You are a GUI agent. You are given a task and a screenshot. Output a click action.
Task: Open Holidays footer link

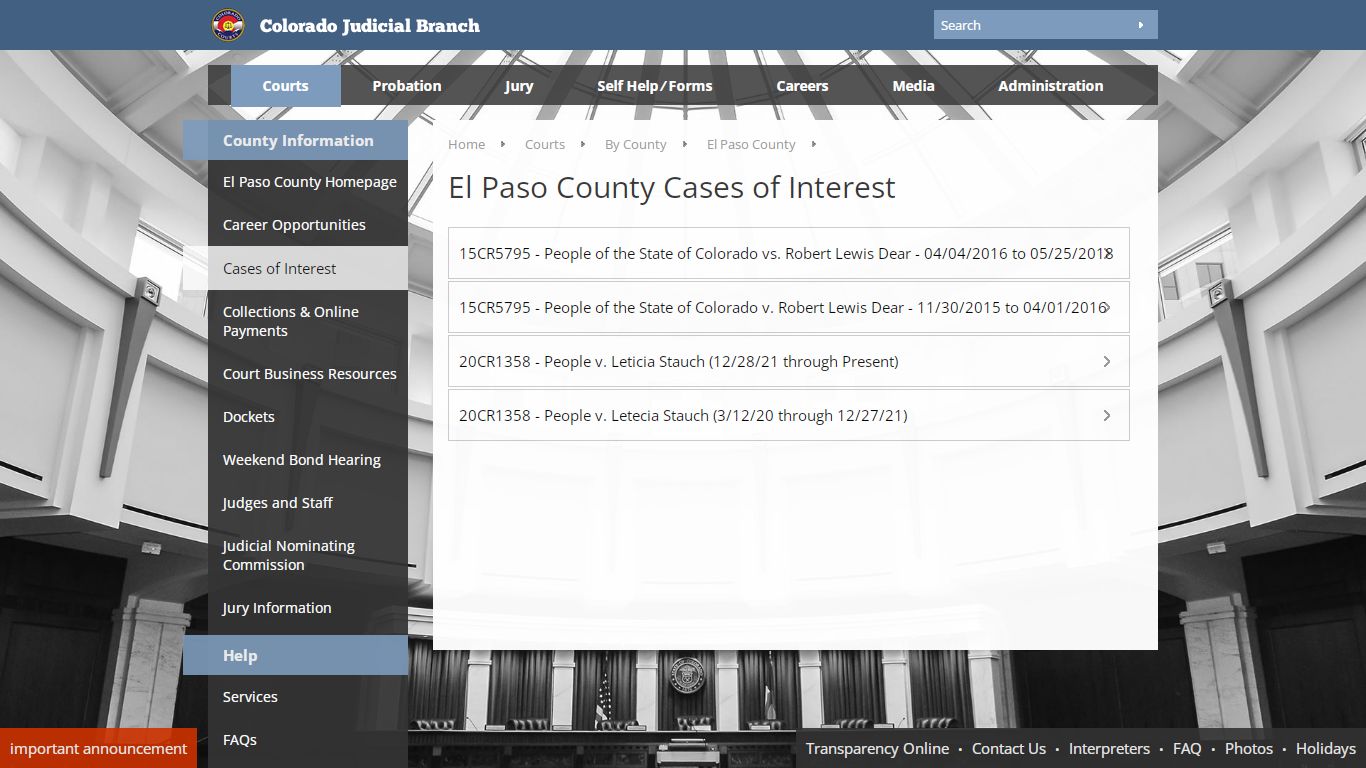tap(1326, 748)
